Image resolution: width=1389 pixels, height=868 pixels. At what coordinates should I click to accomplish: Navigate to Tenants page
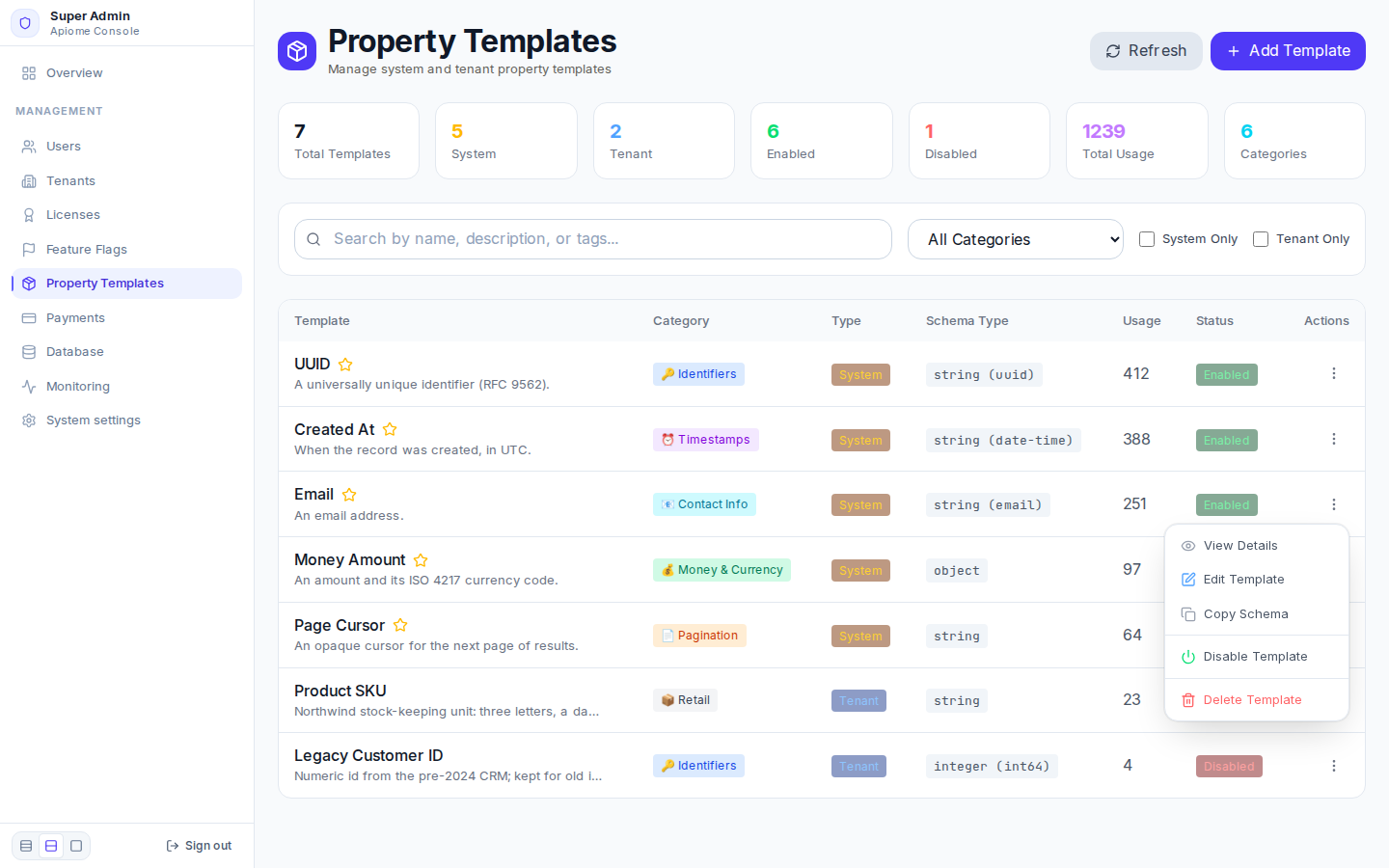click(126, 181)
